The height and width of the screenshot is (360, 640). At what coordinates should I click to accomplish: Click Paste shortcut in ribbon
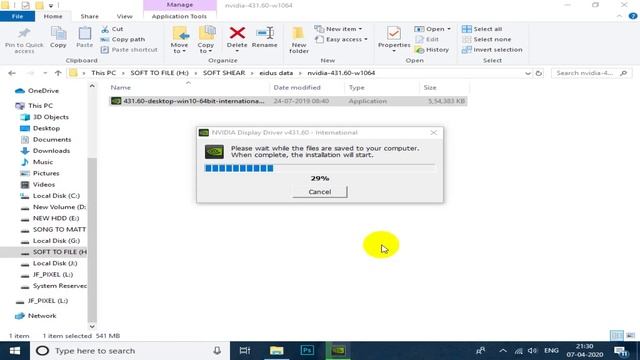tap(129, 49)
